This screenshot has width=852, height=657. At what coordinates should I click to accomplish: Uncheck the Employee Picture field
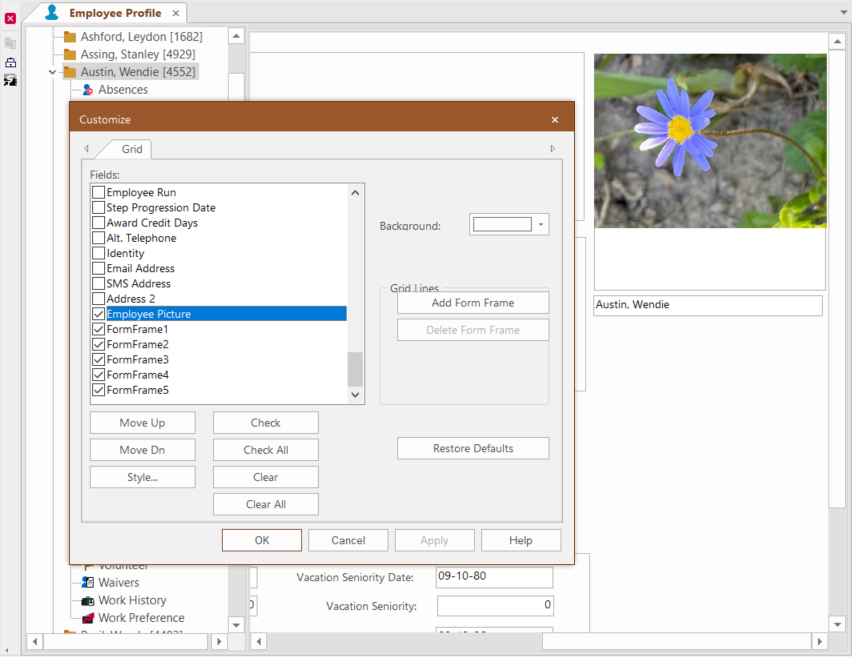96,313
